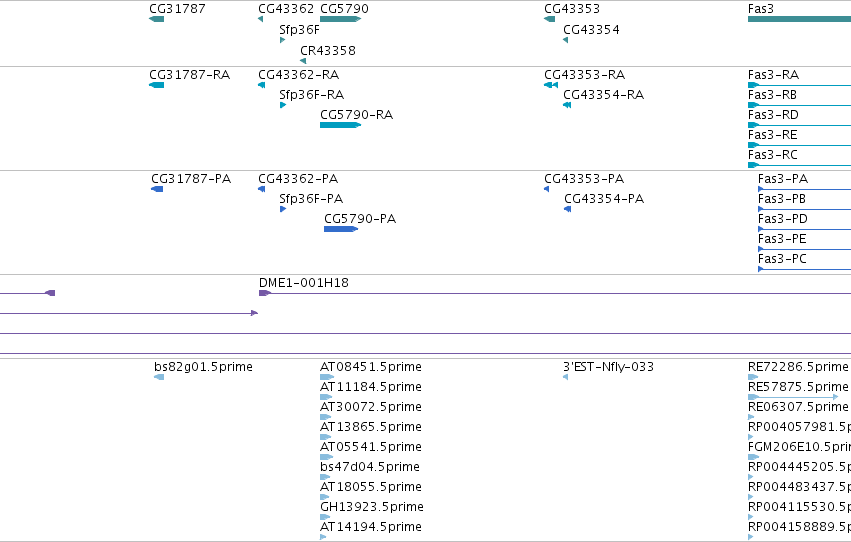Click the GH13923.5prime EST arrow glyph

click(325, 517)
